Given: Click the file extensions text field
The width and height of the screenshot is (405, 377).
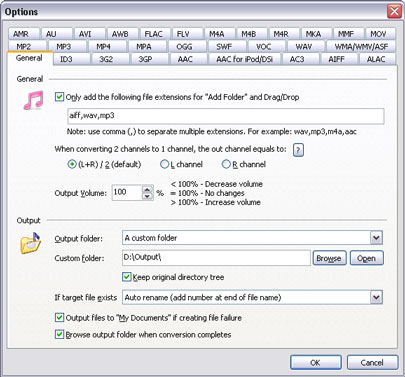Looking at the screenshot, I should (226, 116).
